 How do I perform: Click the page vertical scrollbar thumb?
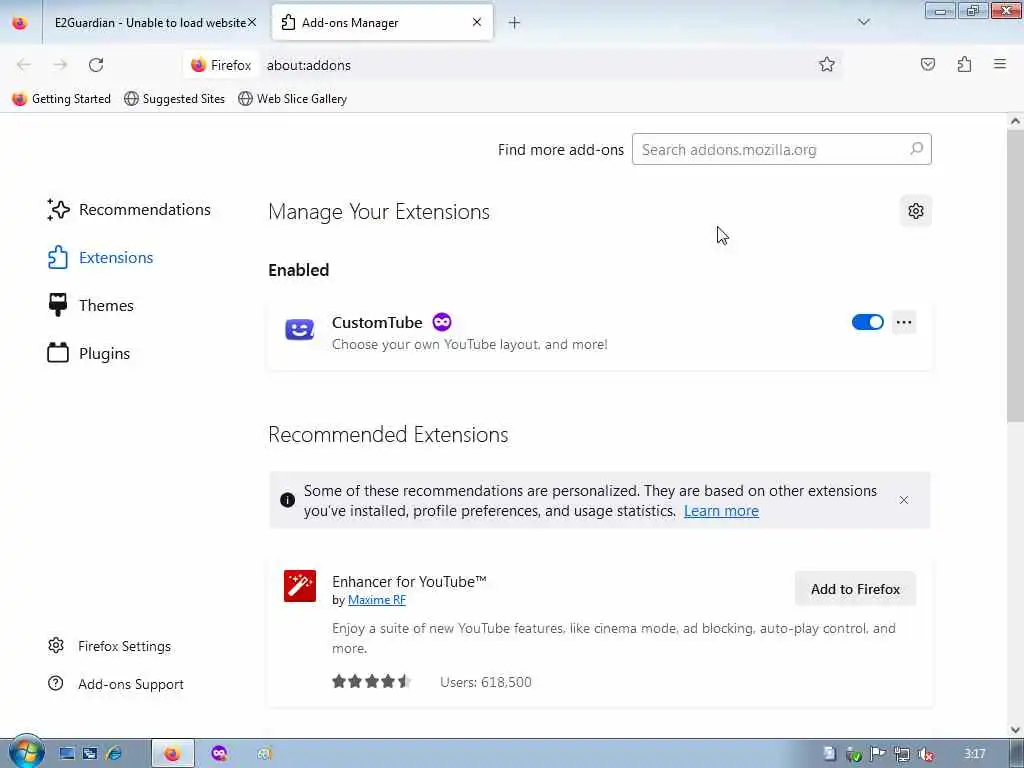1015,274
